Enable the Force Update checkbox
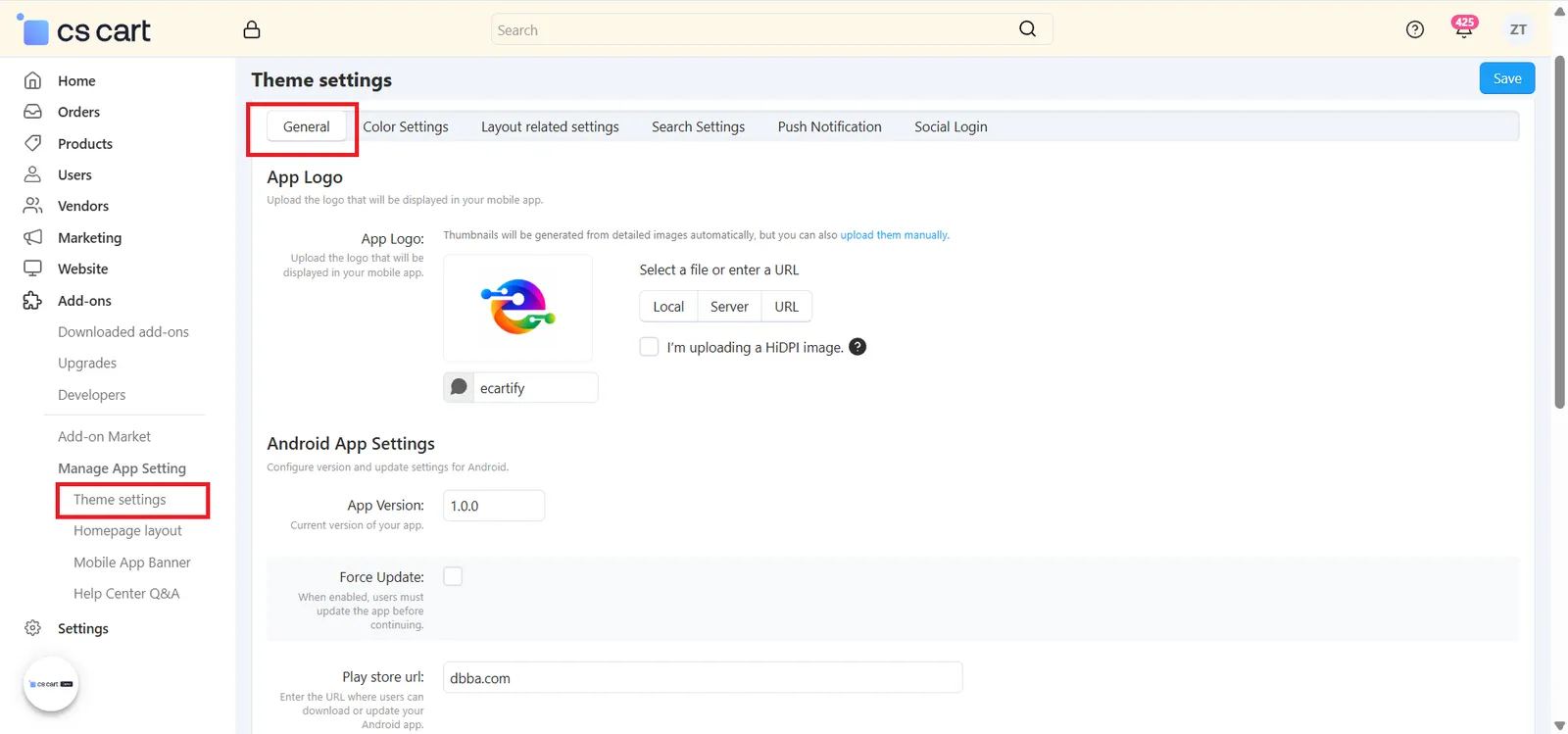Image resolution: width=1568 pixels, height=734 pixels. (453, 576)
